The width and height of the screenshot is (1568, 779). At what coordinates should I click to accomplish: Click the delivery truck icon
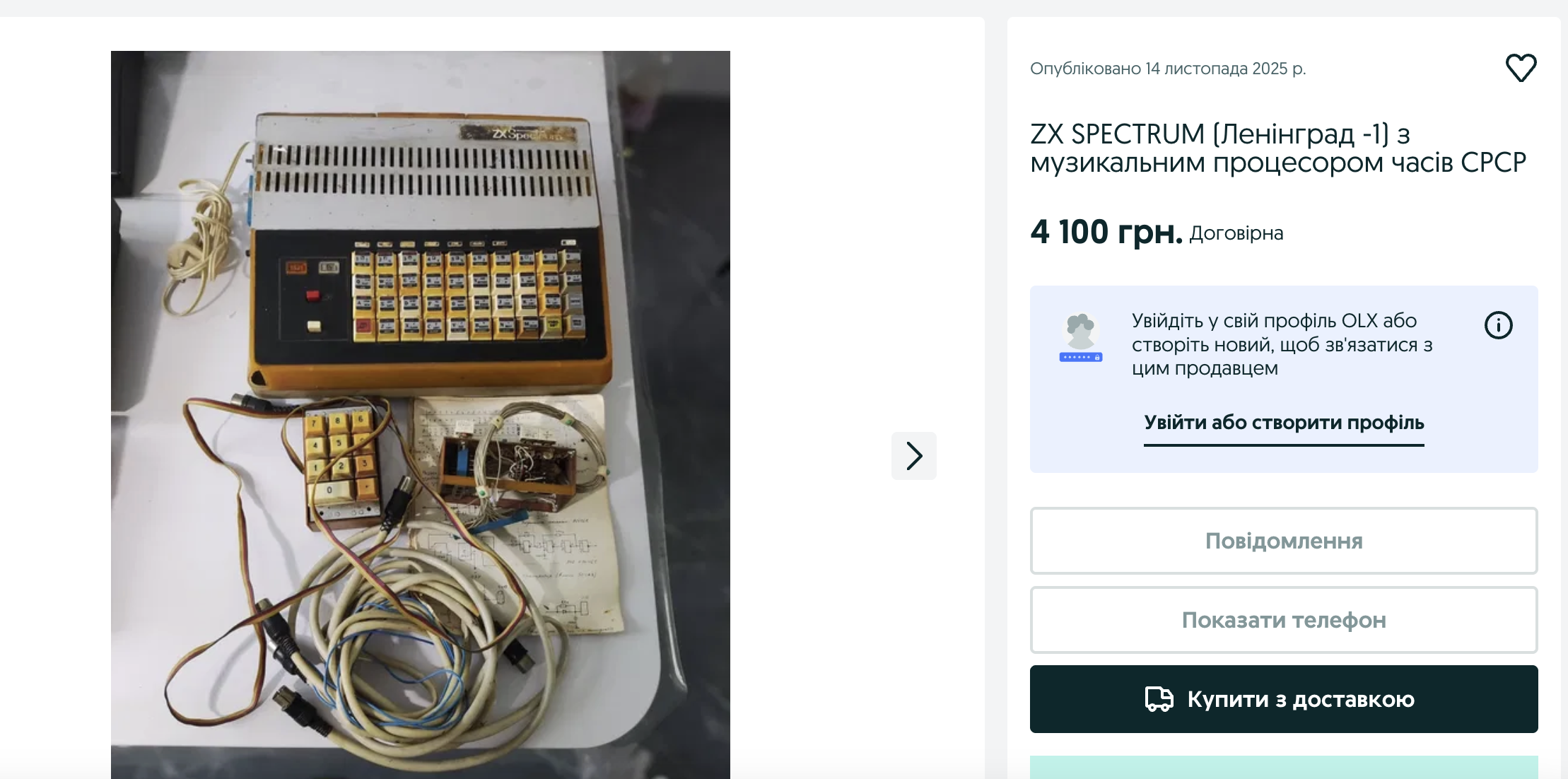point(1159,699)
